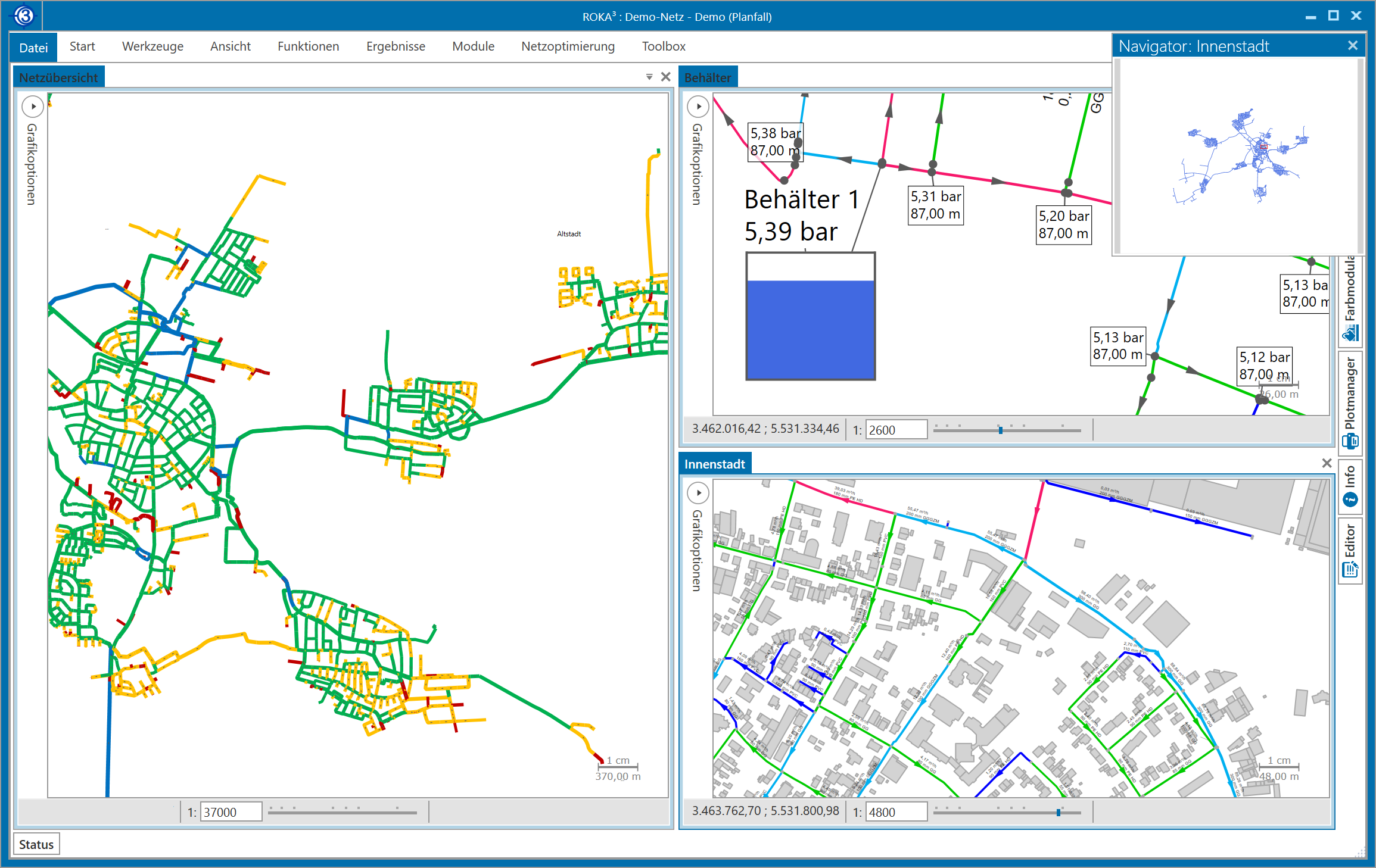Open the Netzoptimierung ribbon tab

tap(568, 46)
